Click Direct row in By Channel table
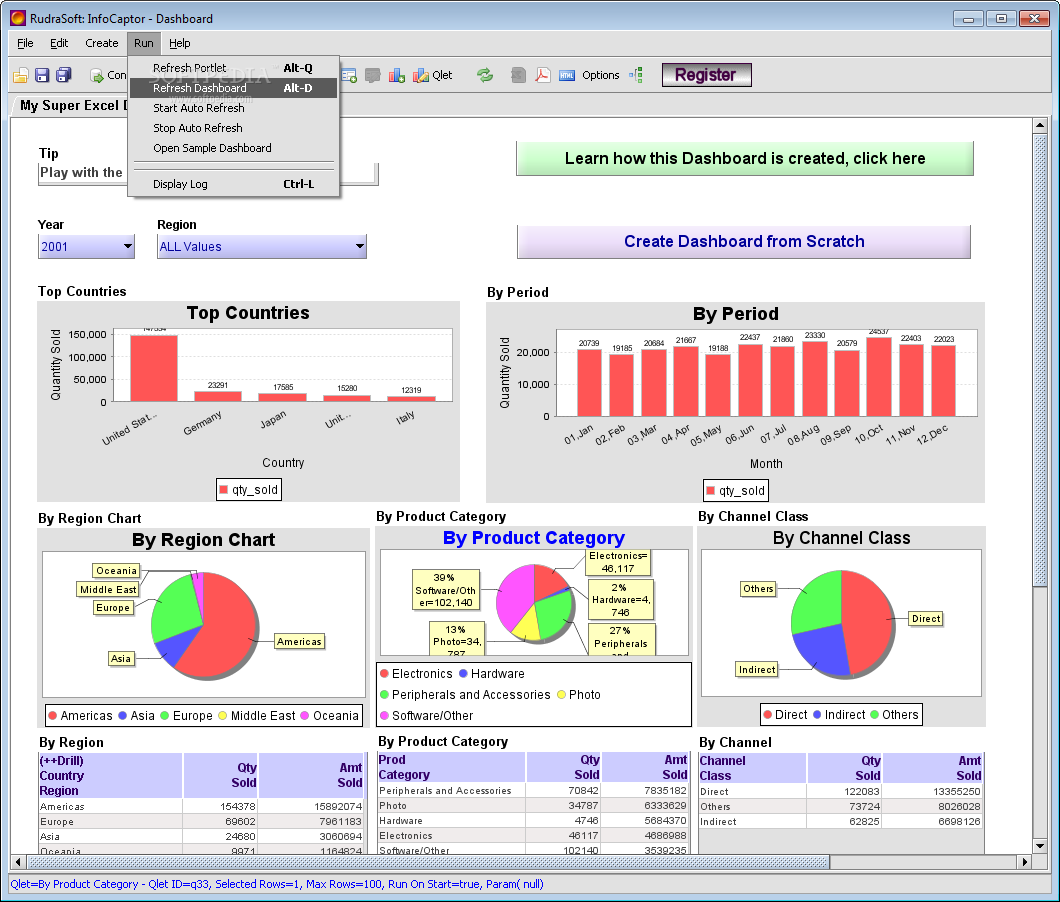The image size is (1060, 902). point(840,792)
